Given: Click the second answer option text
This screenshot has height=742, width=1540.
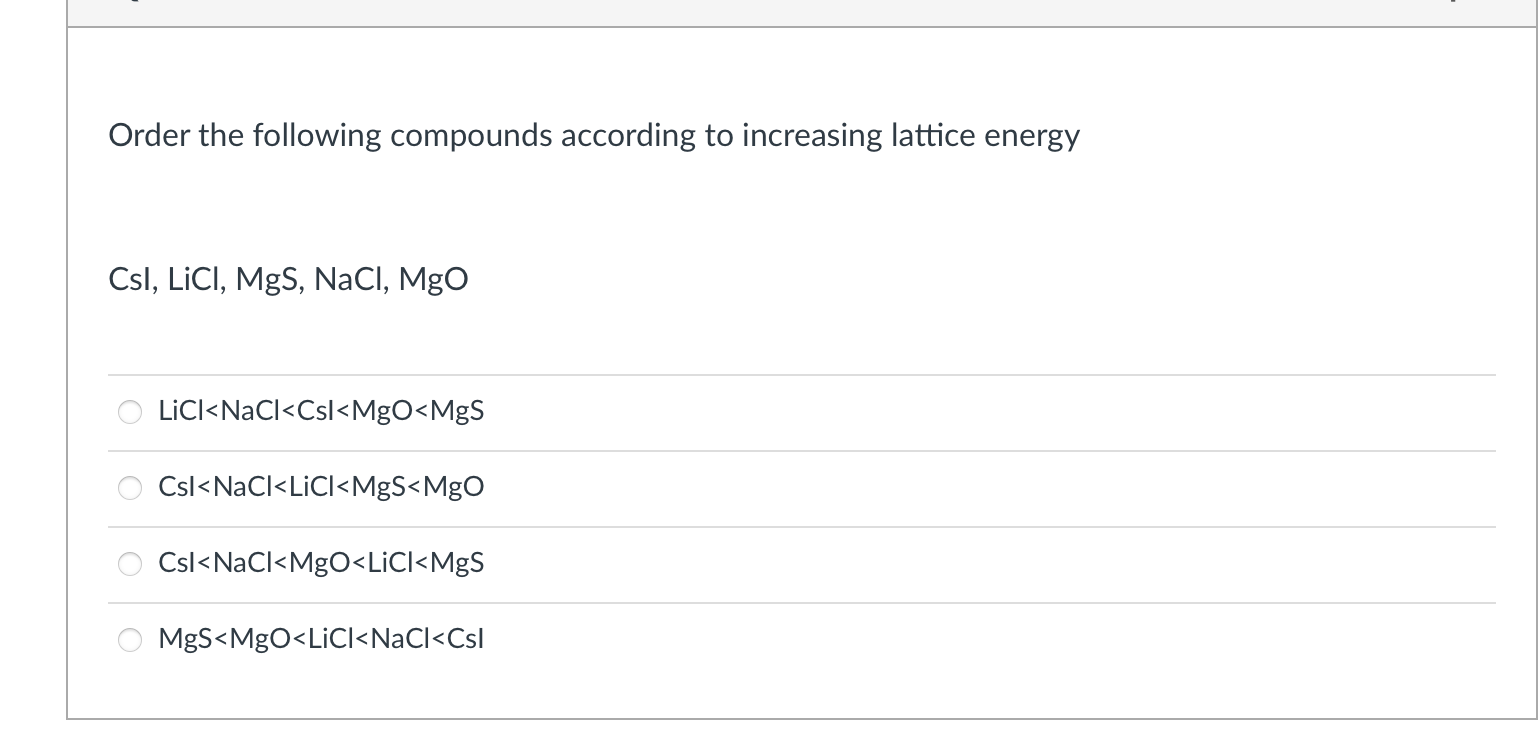Looking at the screenshot, I should 321,487.
